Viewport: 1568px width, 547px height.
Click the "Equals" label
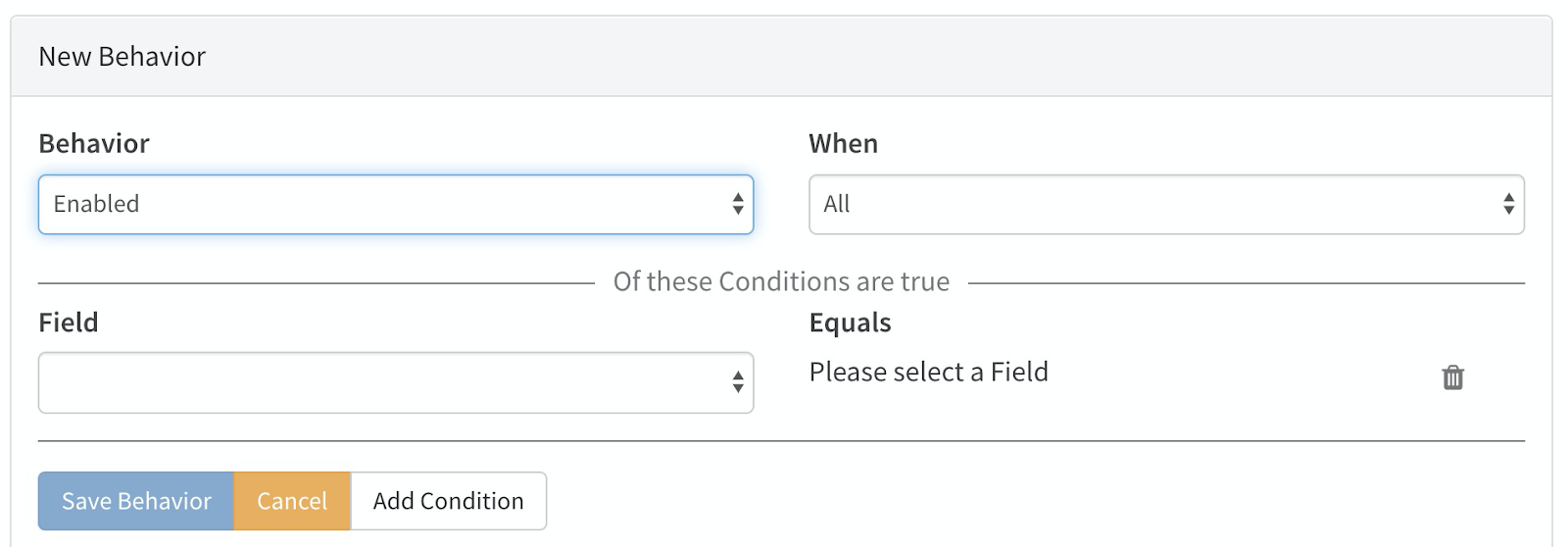(x=850, y=323)
